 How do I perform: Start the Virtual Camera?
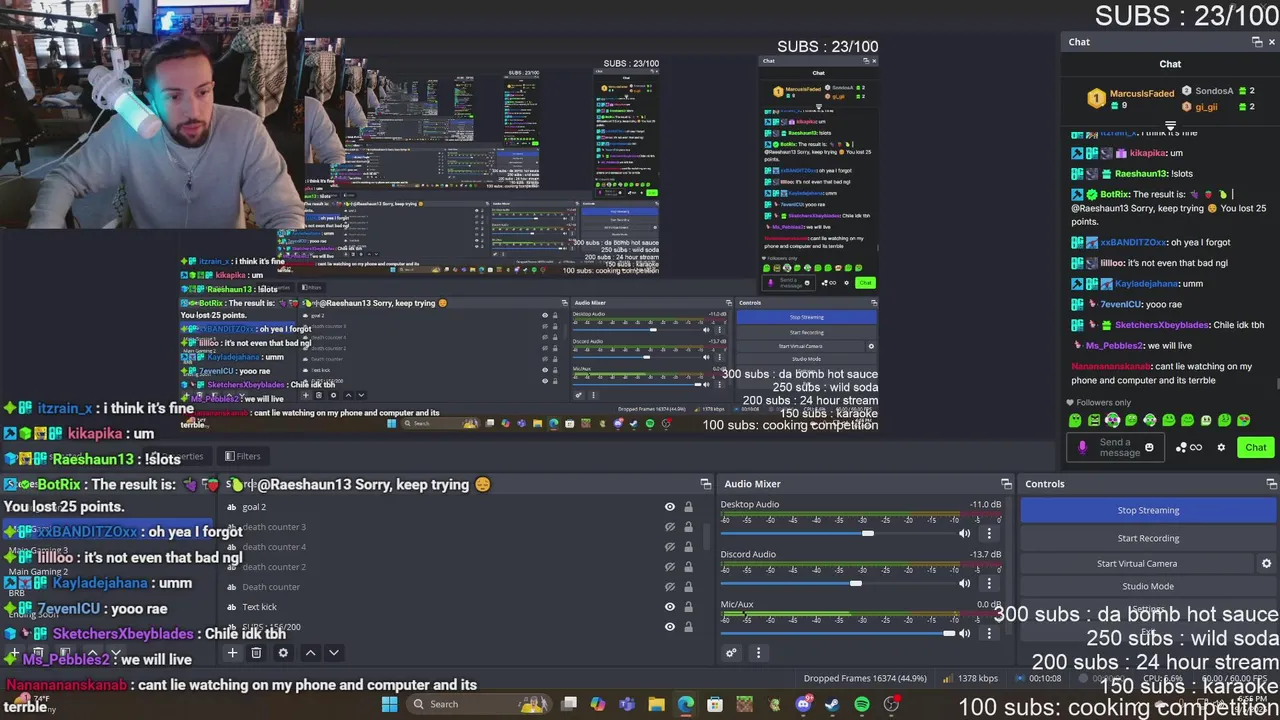tap(1137, 564)
